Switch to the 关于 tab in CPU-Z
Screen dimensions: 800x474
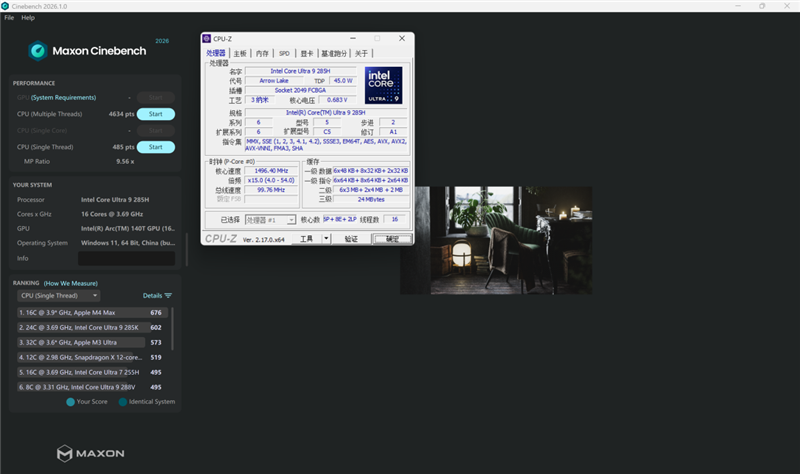361,54
